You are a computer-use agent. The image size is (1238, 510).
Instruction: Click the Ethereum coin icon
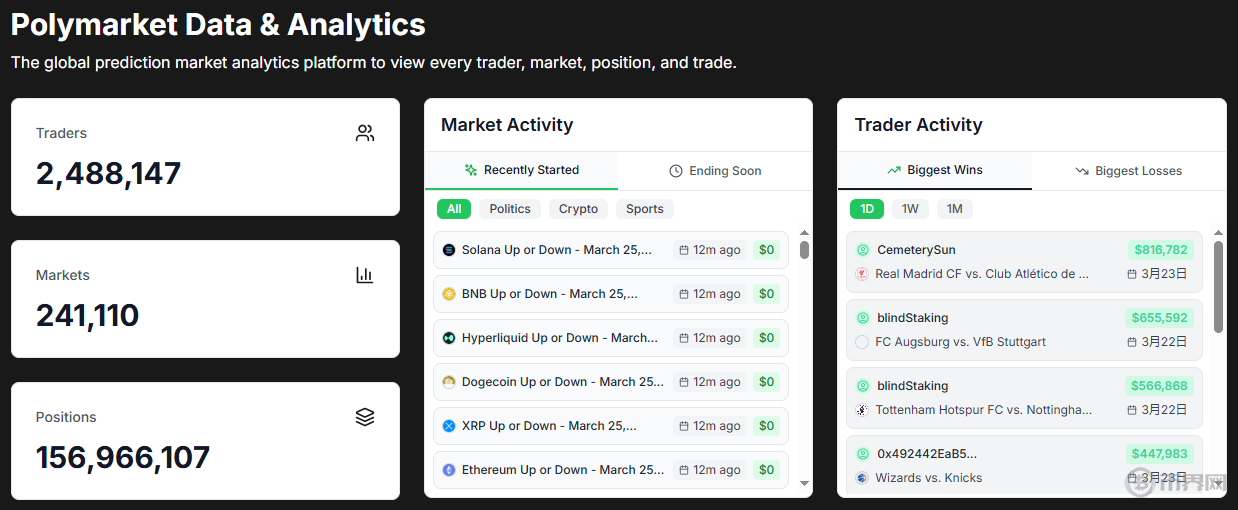click(449, 470)
